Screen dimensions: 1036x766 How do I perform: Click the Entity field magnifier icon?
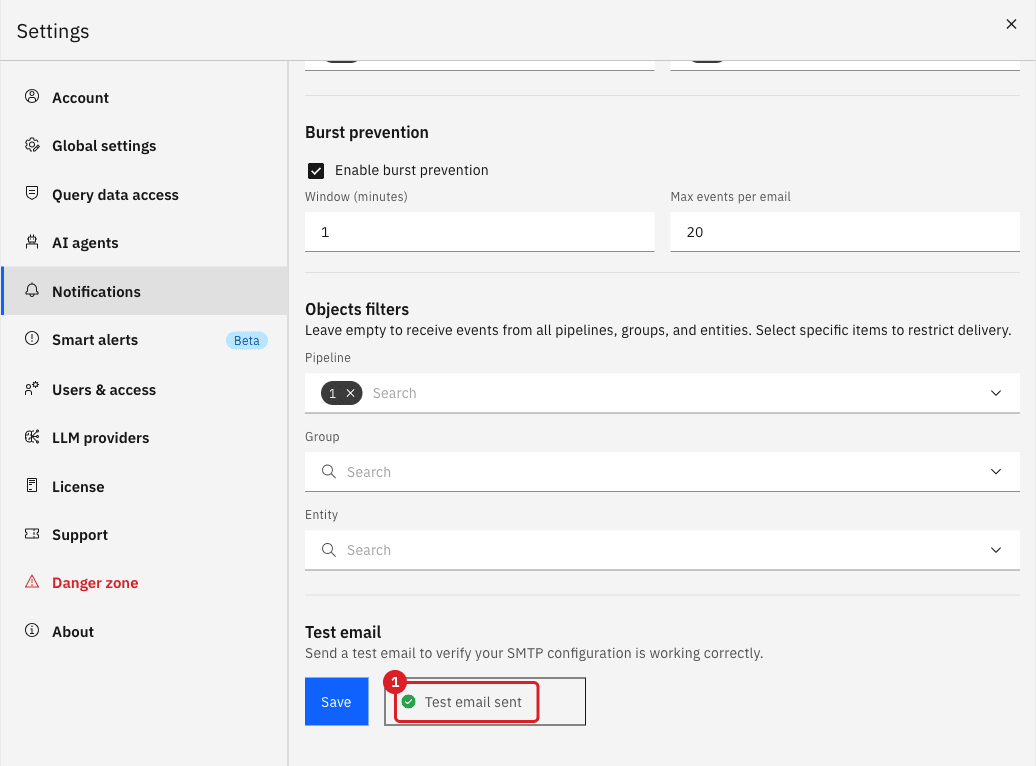pos(328,549)
